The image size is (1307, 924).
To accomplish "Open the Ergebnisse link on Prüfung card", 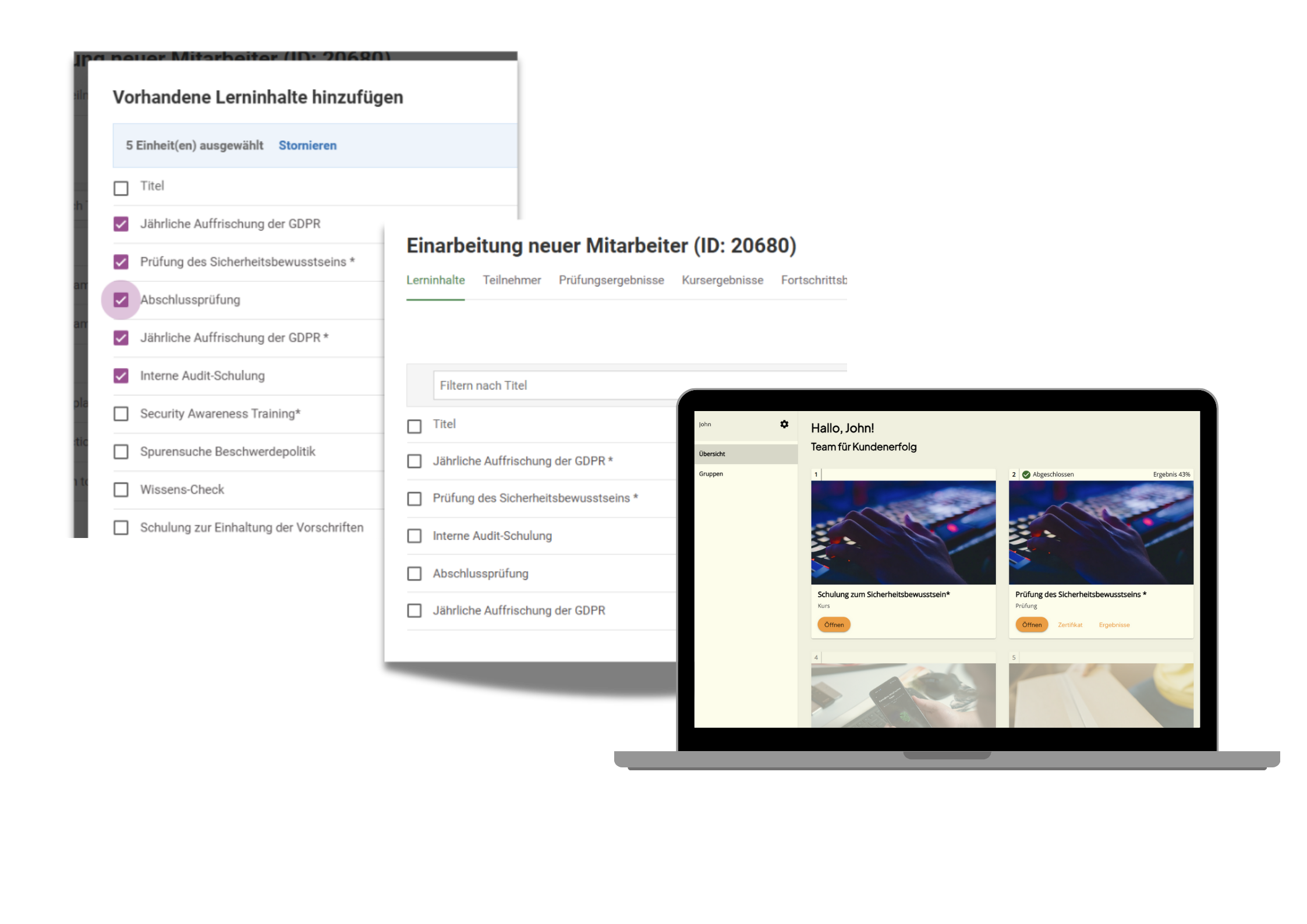I will coord(1114,625).
